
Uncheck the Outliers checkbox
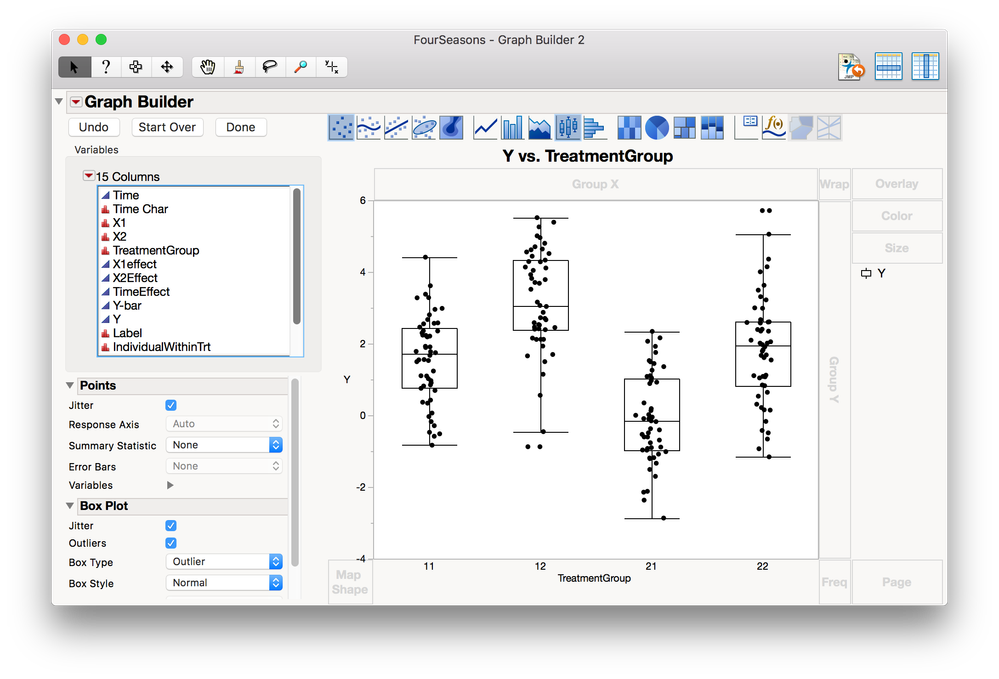point(171,543)
